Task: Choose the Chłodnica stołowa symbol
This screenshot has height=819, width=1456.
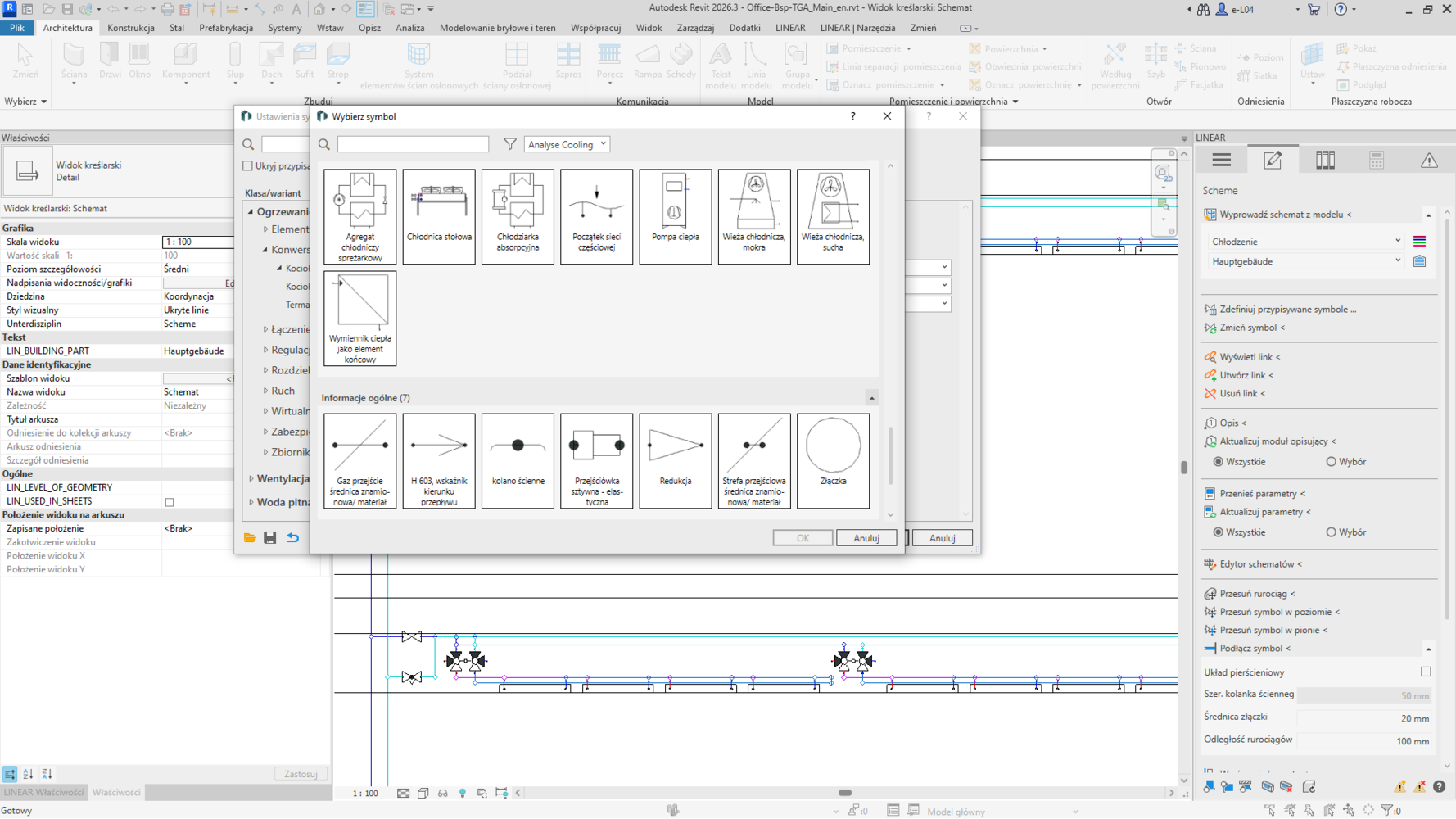Action: tap(439, 216)
